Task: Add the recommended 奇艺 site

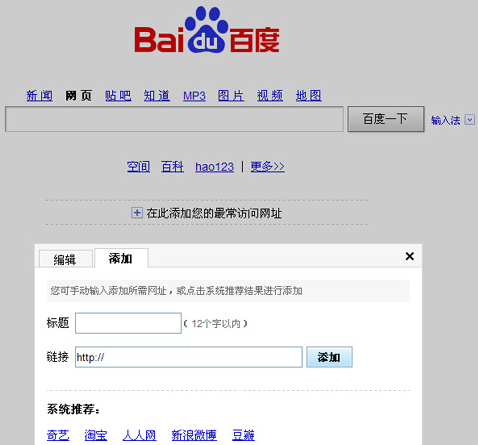Action: 58,435
